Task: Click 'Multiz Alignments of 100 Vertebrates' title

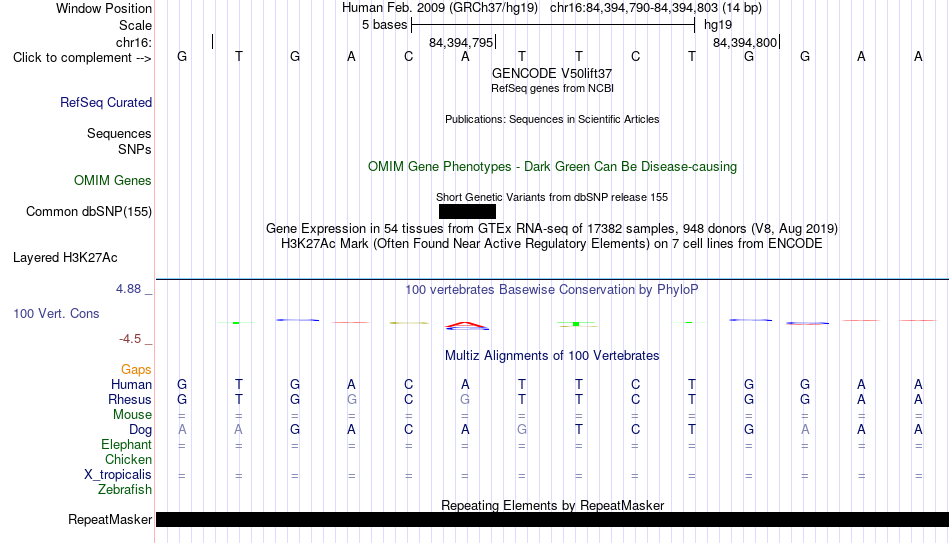Action: (x=552, y=356)
